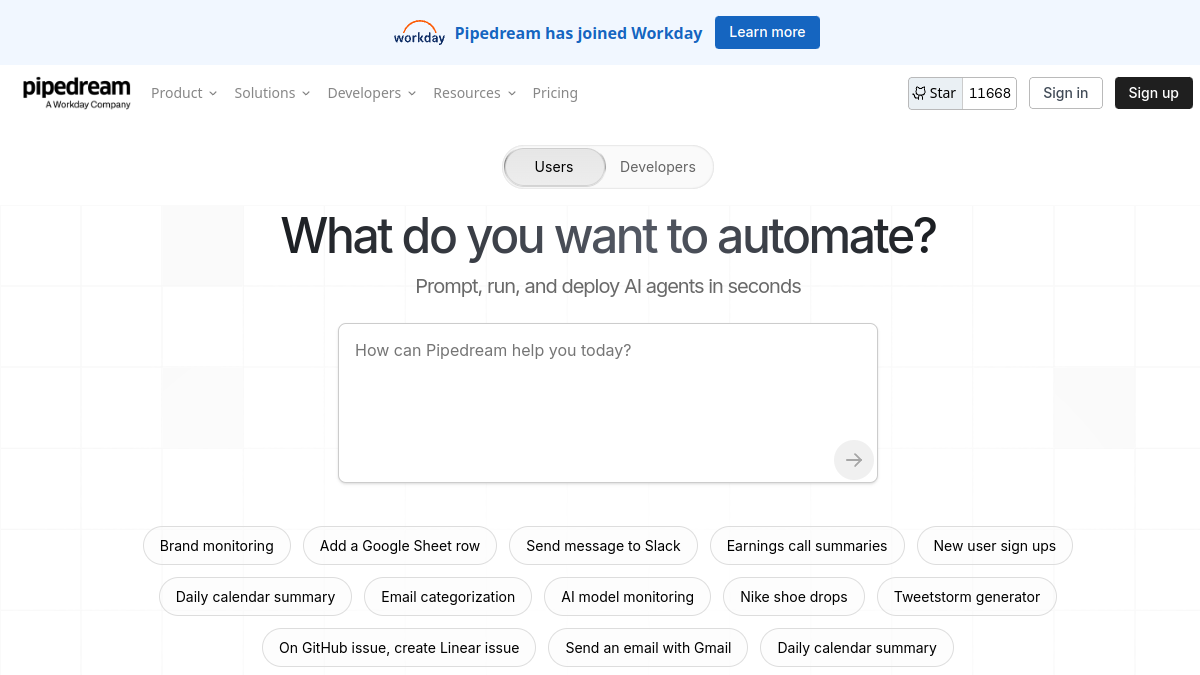Switch to the Users toggle option
Image resolution: width=1200 pixels, height=675 pixels.
coord(554,167)
